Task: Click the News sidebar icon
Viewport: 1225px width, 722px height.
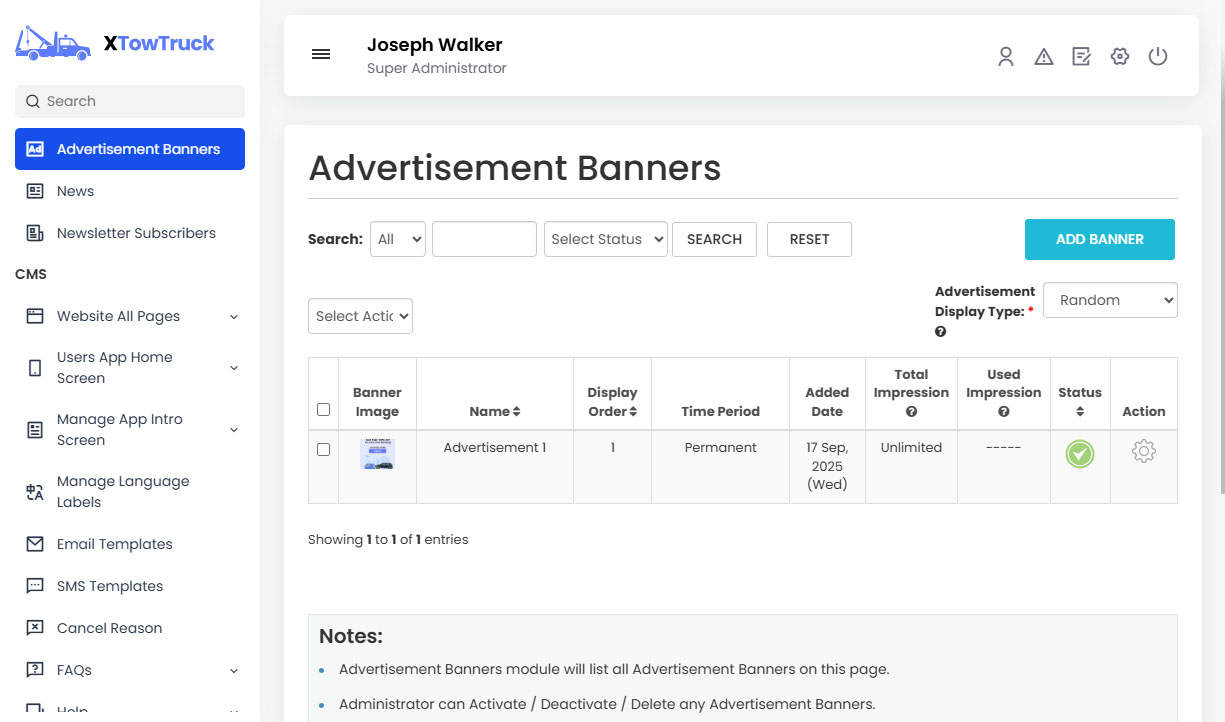Action: 34,191
